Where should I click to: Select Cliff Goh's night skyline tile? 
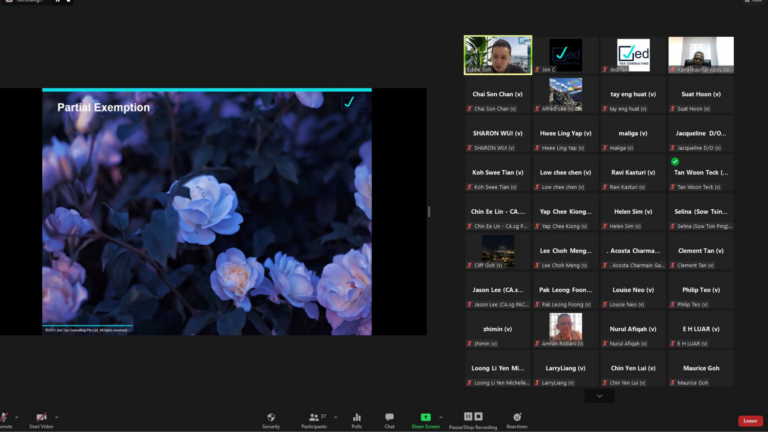pos(498,251)
